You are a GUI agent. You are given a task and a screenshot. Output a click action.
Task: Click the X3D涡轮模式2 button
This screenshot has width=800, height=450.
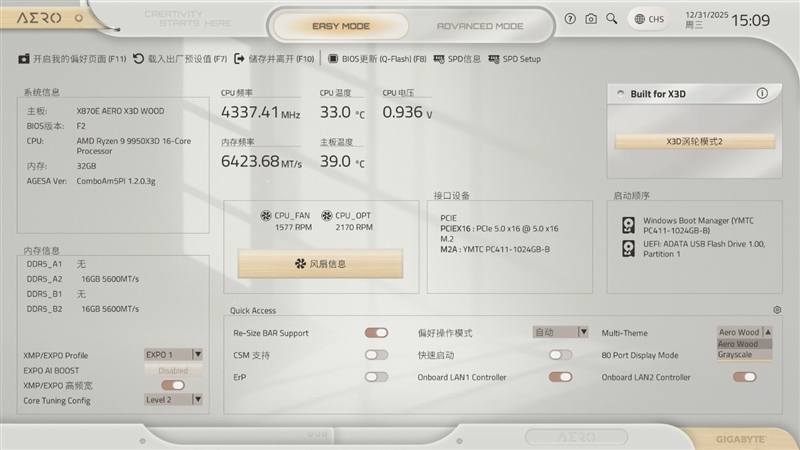coord(694,141)
